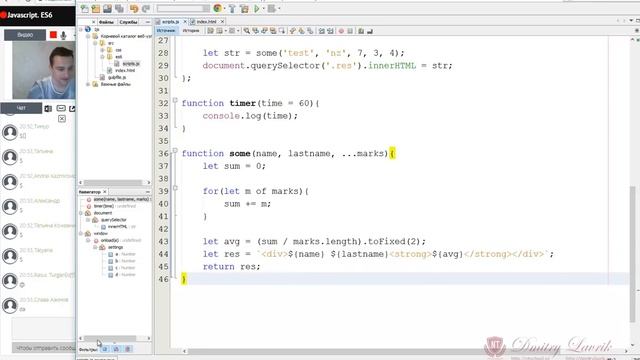The height and width of the screenshot is (360, 640).
Task: Close the index.html editor tab
Action: coord(222,22)
